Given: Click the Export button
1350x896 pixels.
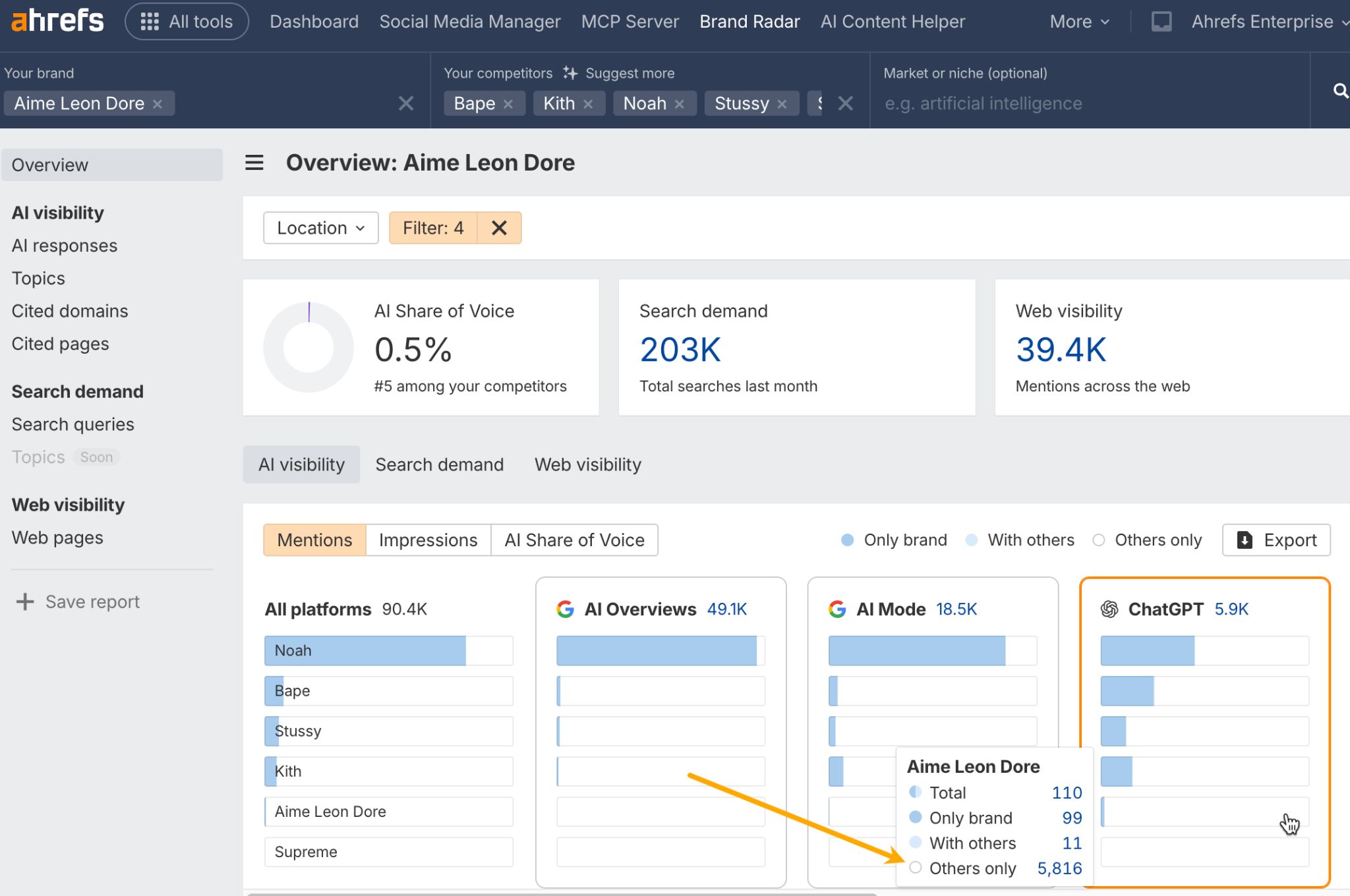Looking at the screenshot, I should tap(1277, 540).
